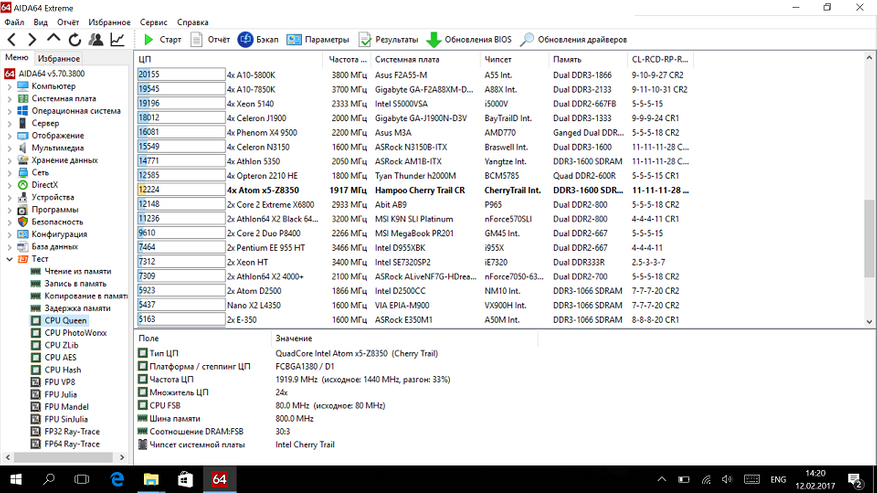The image size is (877, 493).
Task: Open File Explorer from the taskbar
Action: coord(151,480)
